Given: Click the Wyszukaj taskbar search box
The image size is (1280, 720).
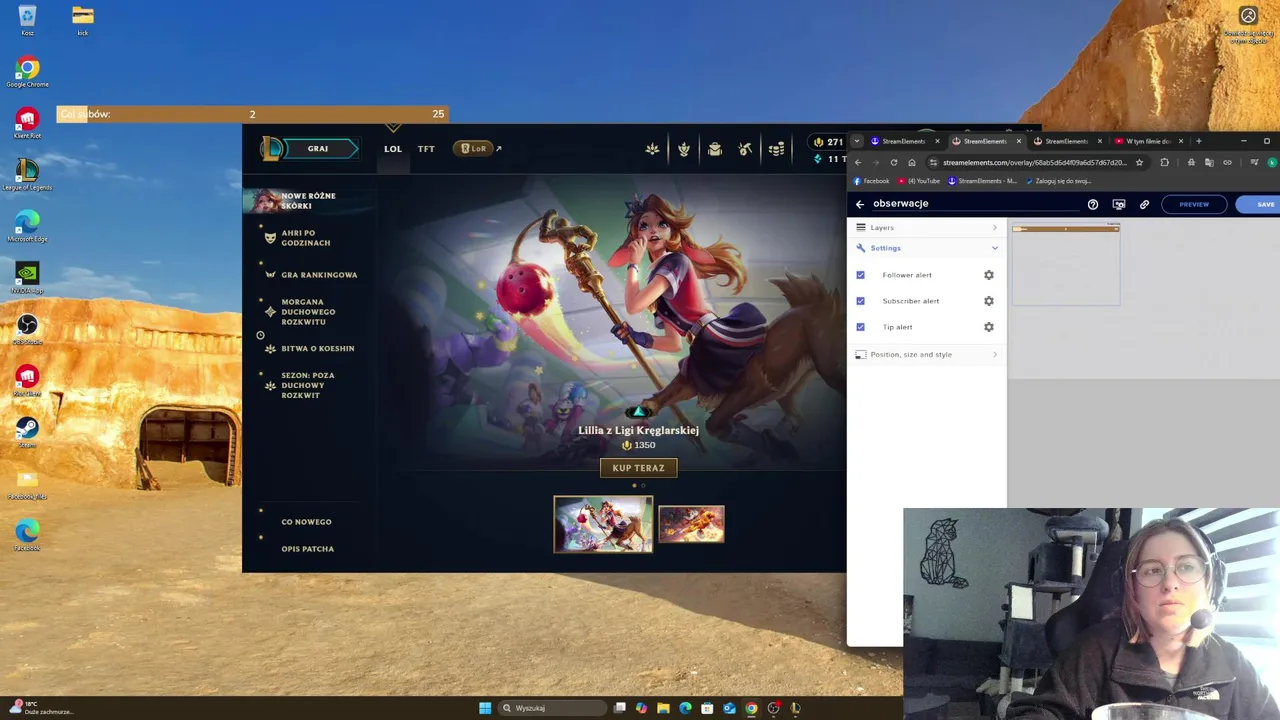Looking at the screenshot, I should [x=553, y=708].
